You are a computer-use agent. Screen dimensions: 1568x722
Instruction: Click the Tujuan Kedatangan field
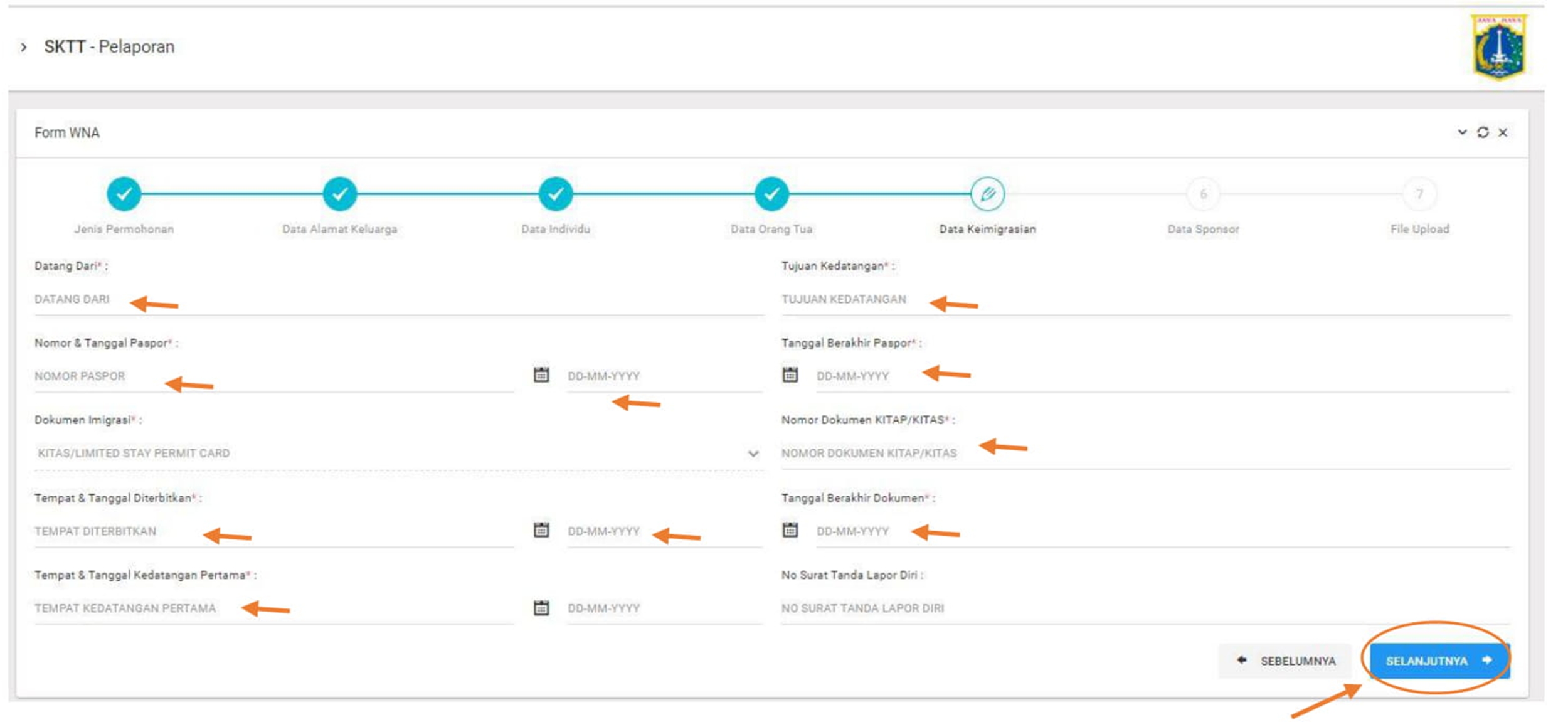(1145, 299)
